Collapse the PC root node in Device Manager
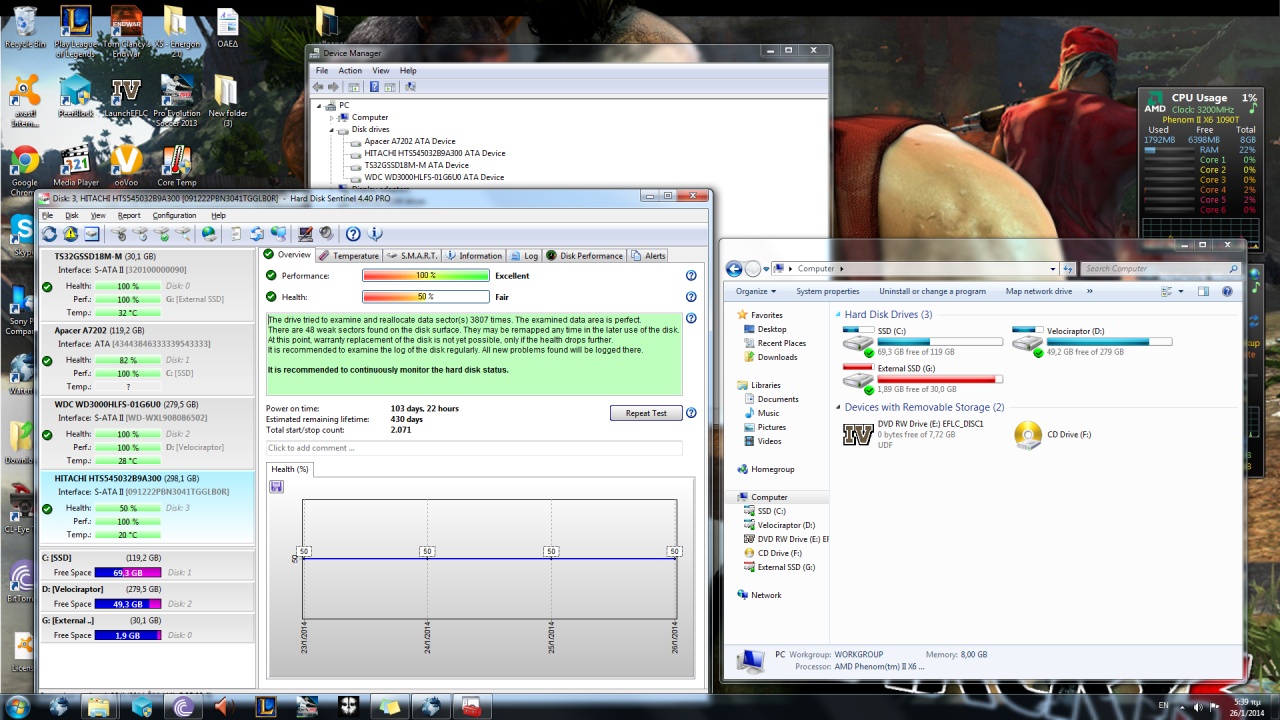Screen dimensions: 1280x720 tap(320, 105)
